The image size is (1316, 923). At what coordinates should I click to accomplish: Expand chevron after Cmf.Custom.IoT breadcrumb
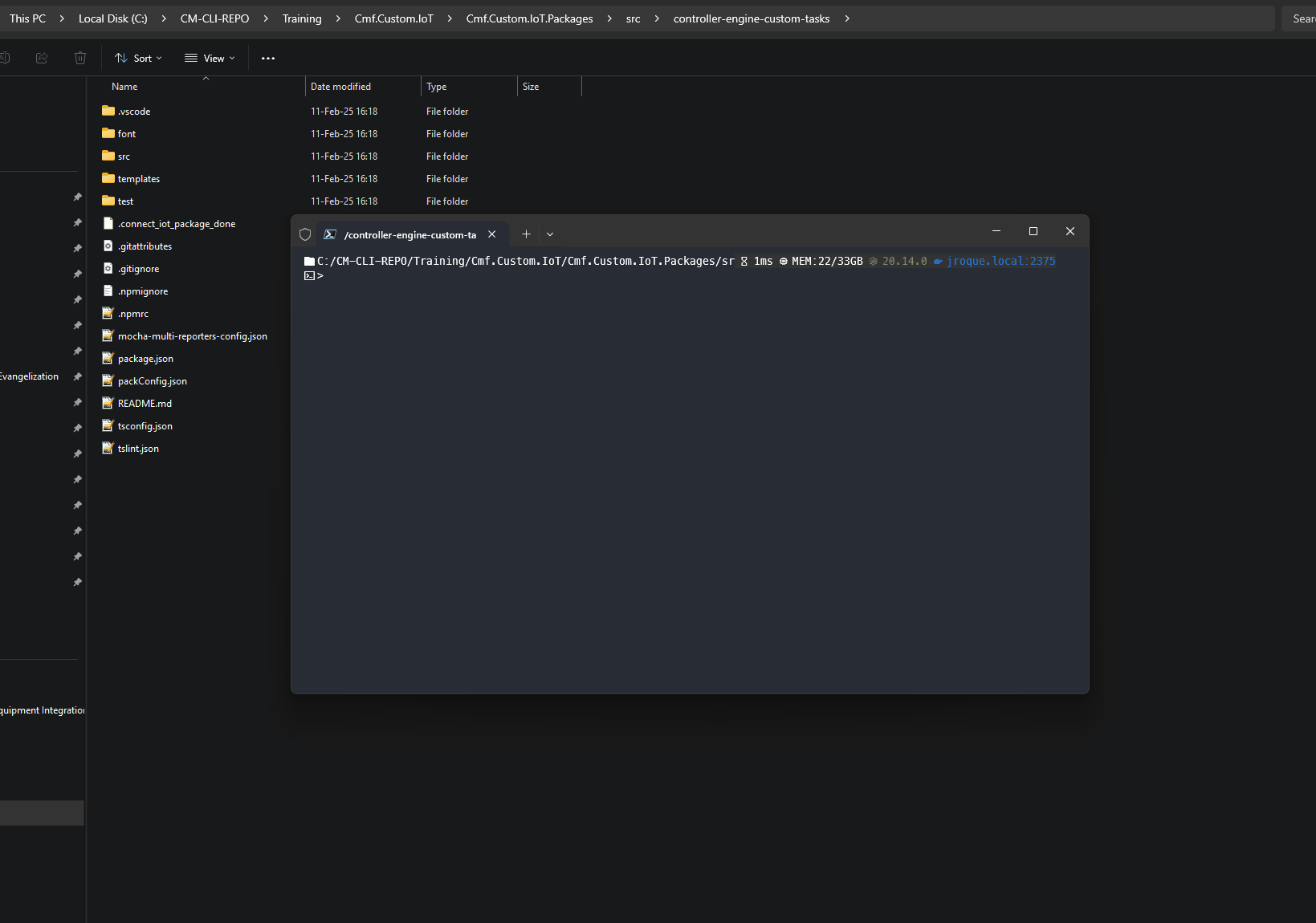450,18
